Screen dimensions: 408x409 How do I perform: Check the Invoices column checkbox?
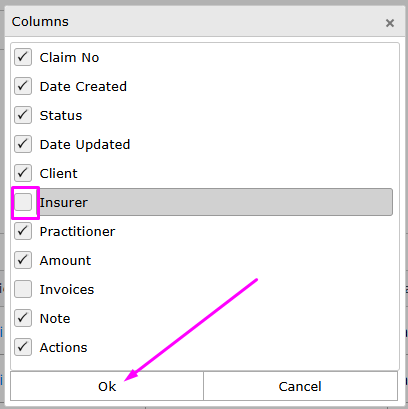[23, 289]
